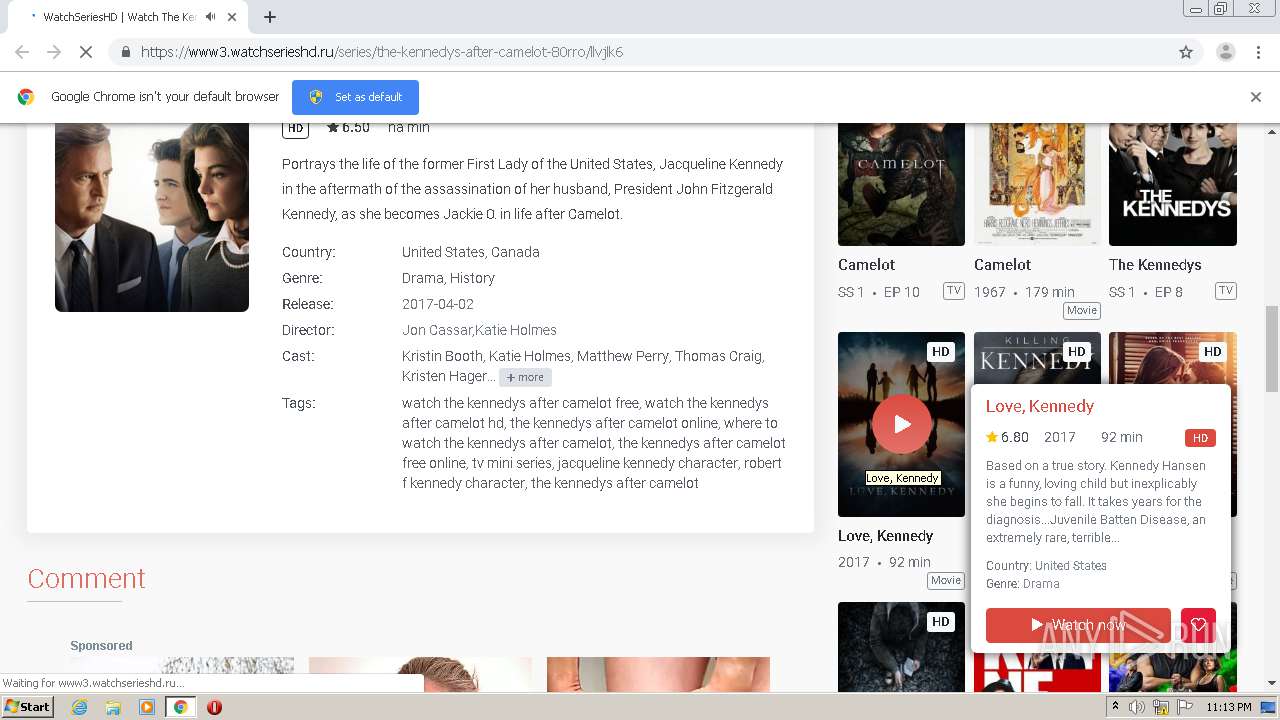
Task: Show hidden system tray icons
Action: [x=1115, y=707]
